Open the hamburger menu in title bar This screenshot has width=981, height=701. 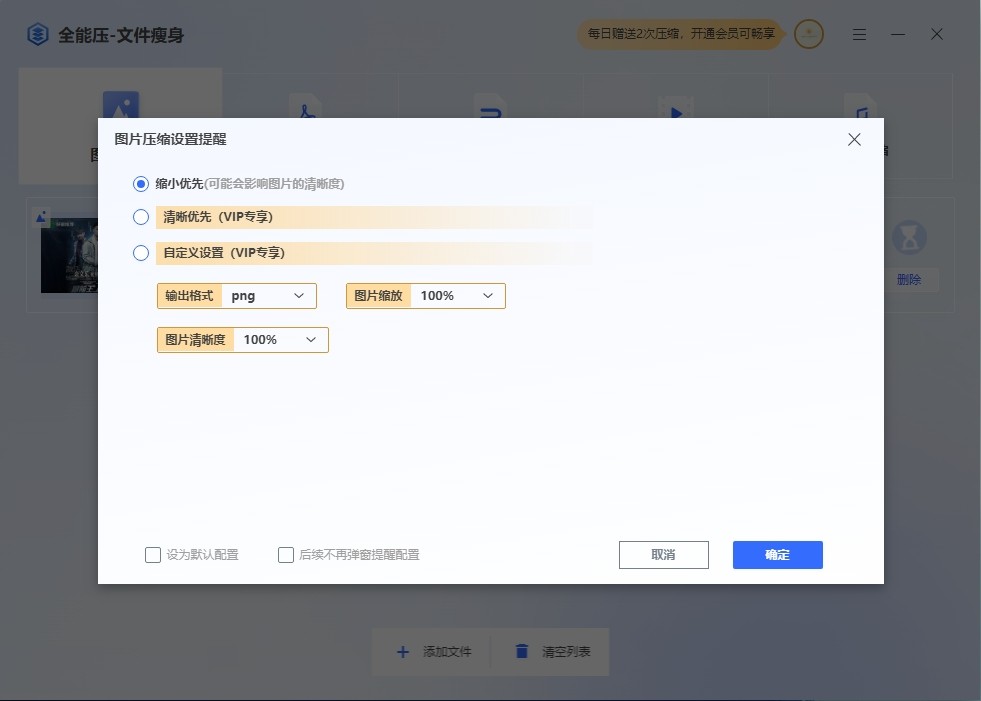(x=859, y=33)
